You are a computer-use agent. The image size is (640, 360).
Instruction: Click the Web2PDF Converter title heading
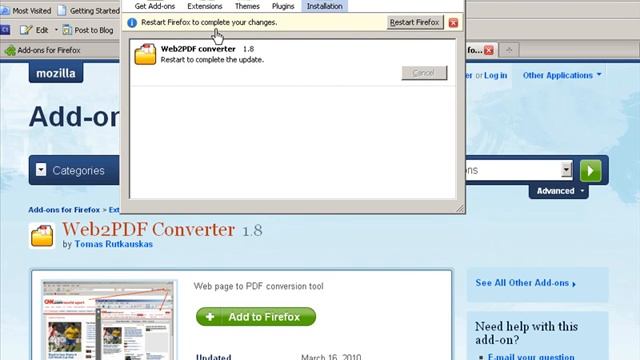[148, 230]
